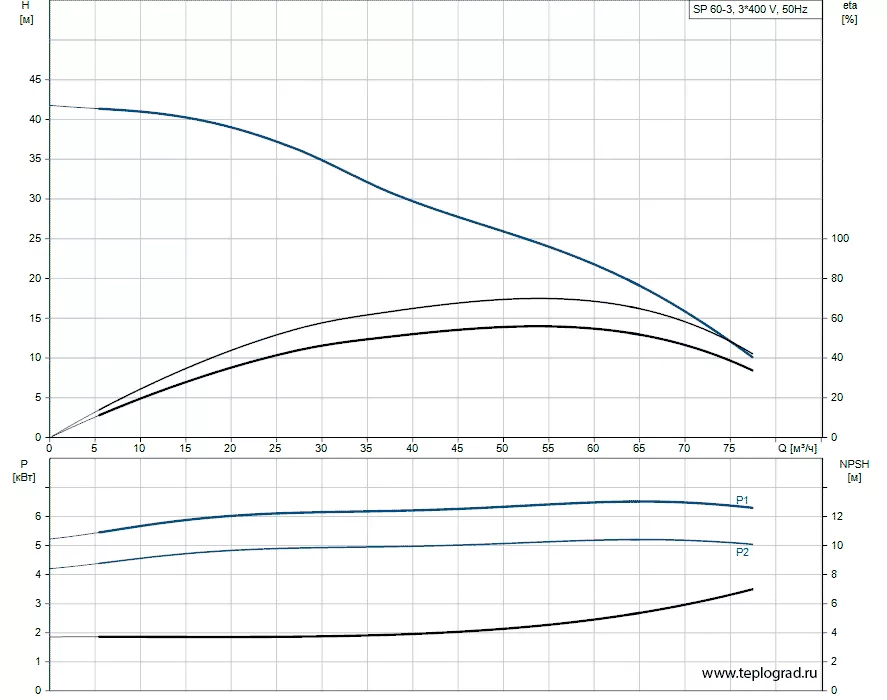The width and height of the screenshot is (887, 700).
Task: Click the Q flow axis unit label
Action: coord(797,448)
